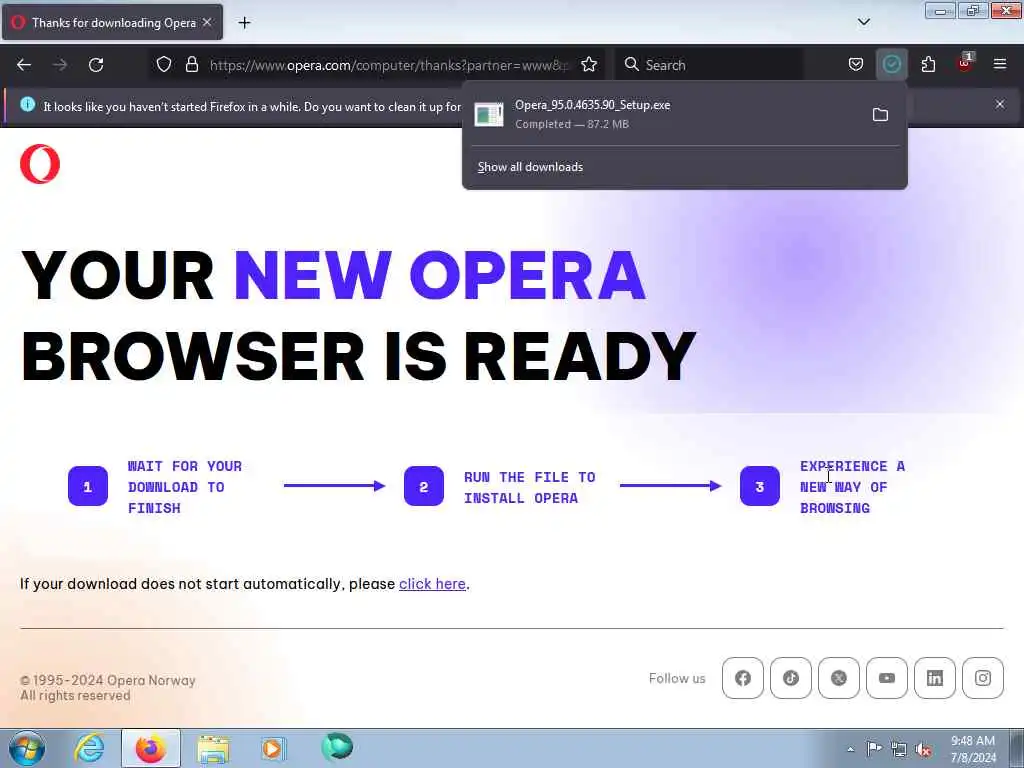Go back using the browser back arrow
The height and width of the screenshot is (768, 1024).
pos(24,65)
